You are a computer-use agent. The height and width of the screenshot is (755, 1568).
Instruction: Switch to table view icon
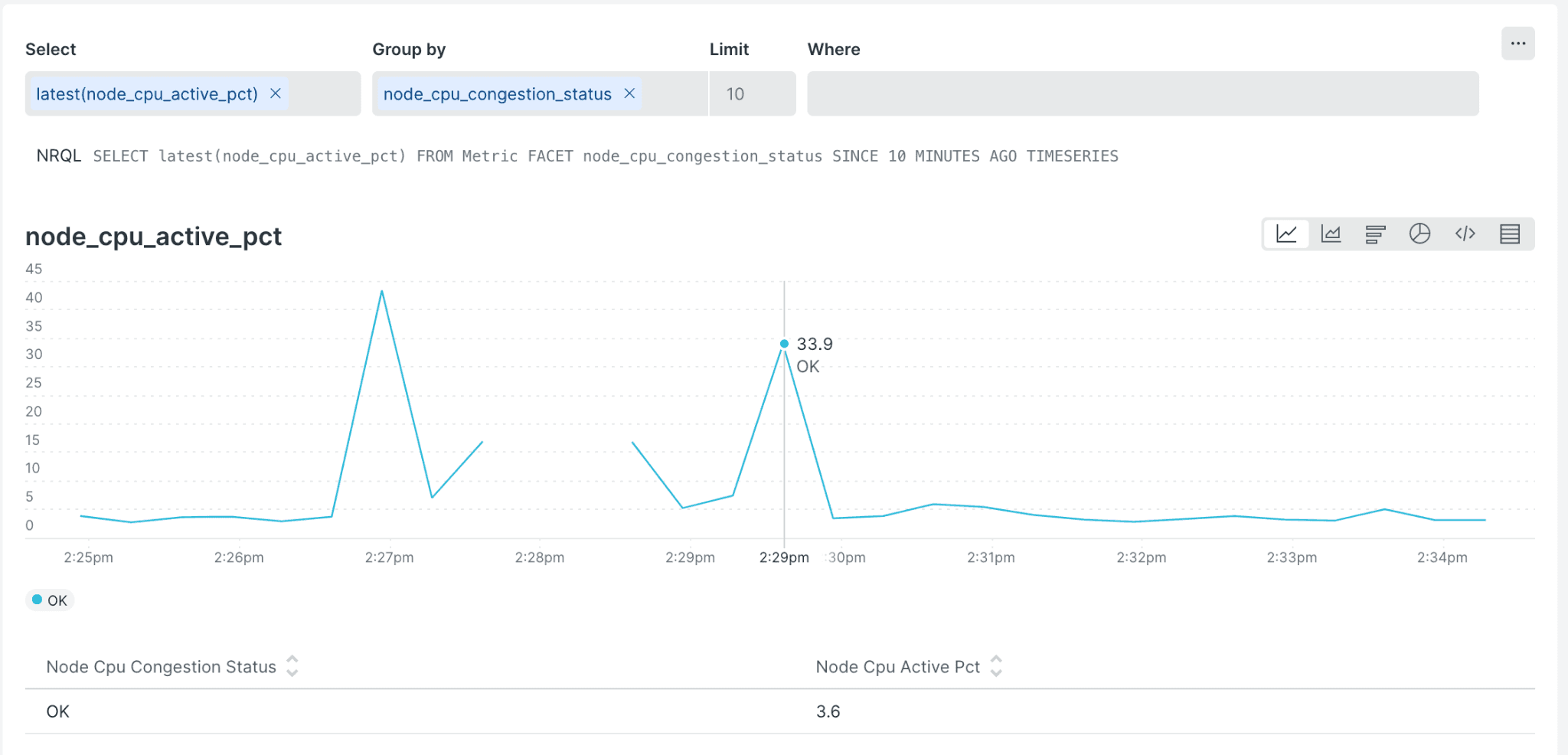pos(1510,234)
